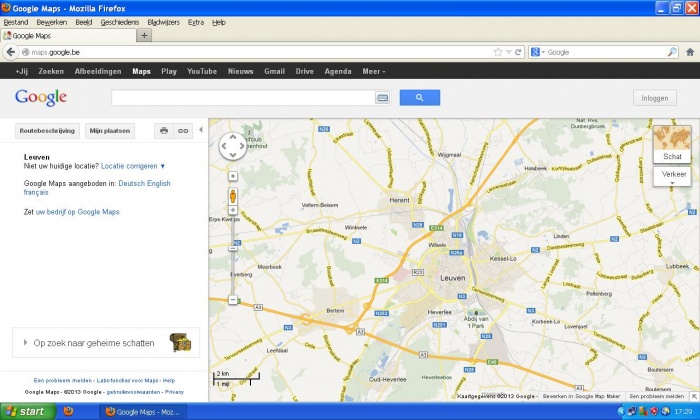Open the Beeld menu
Screen dimensions: 700x420
tap(83, 22)
